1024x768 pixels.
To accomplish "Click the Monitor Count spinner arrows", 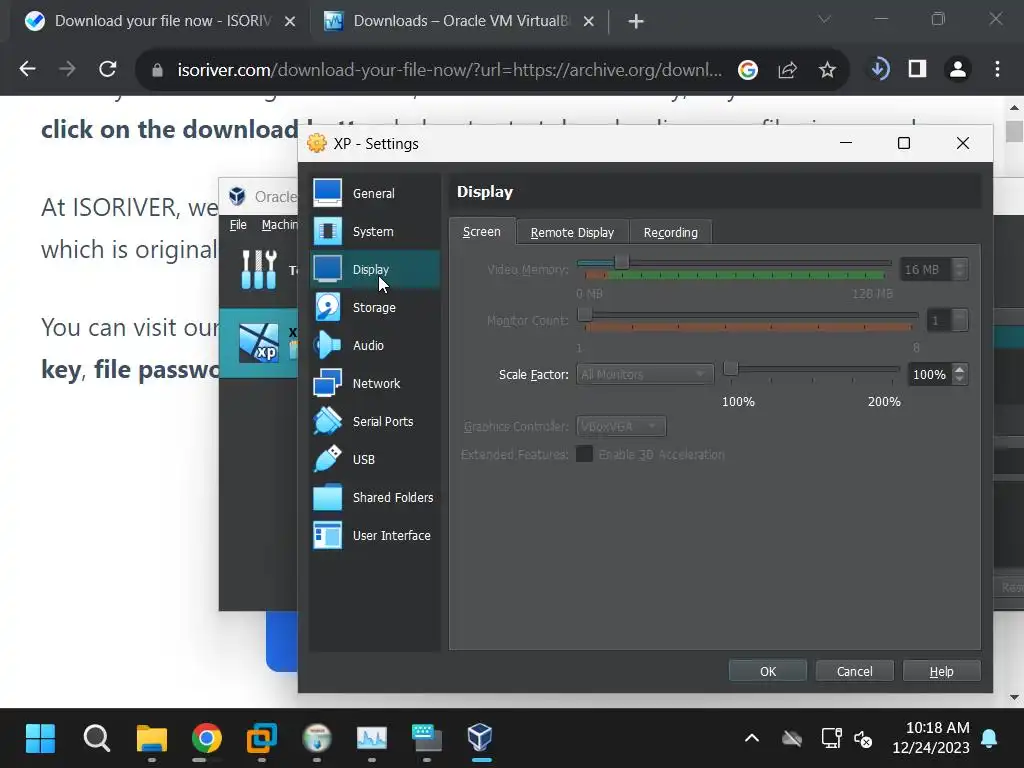I will (959, 320).
